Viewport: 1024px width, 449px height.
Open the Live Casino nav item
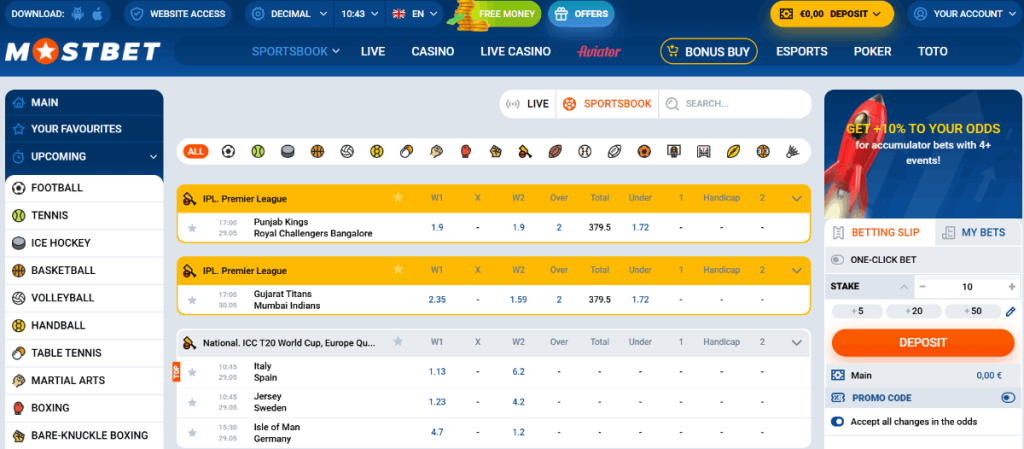pos(515,52)
